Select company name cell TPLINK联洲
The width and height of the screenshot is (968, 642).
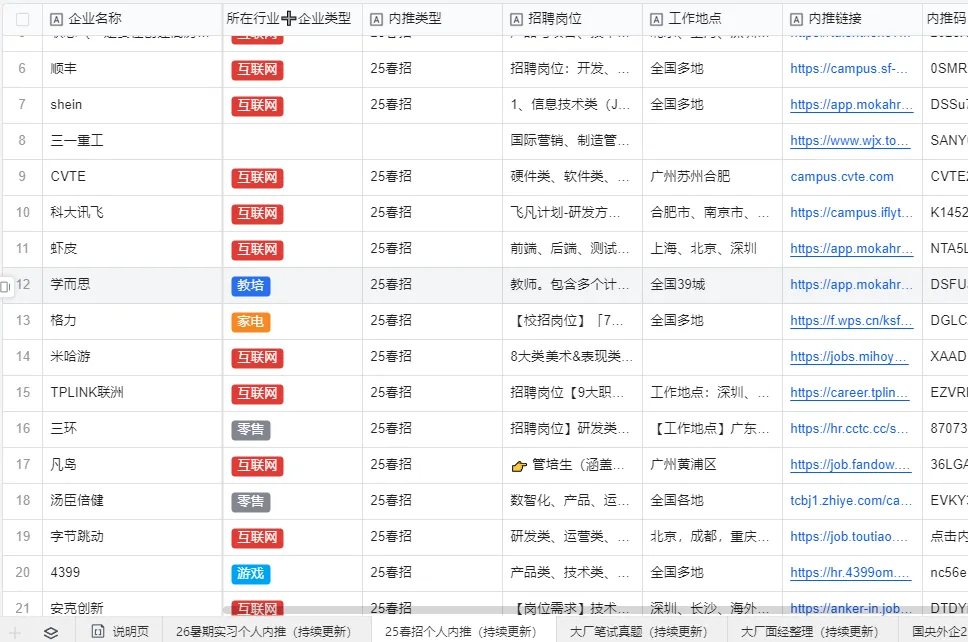pyautogui.click(x=132, y=393)
